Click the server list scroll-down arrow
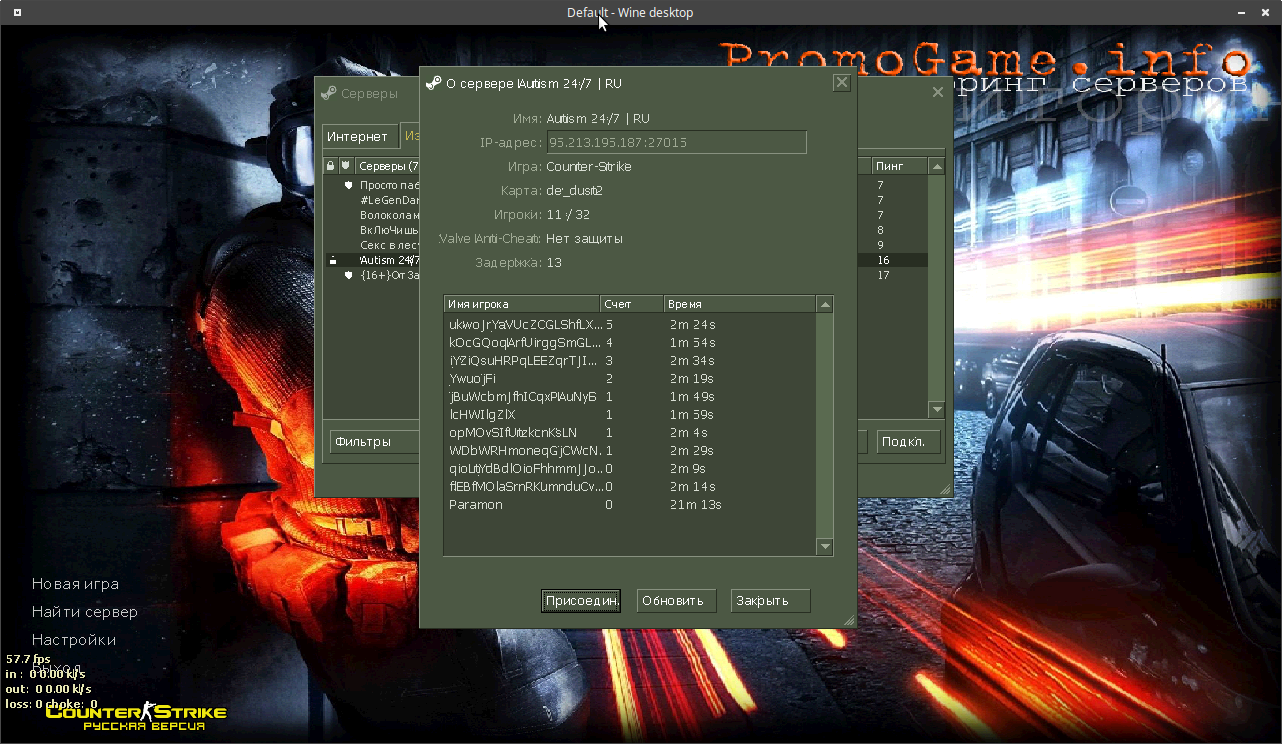 937,410
